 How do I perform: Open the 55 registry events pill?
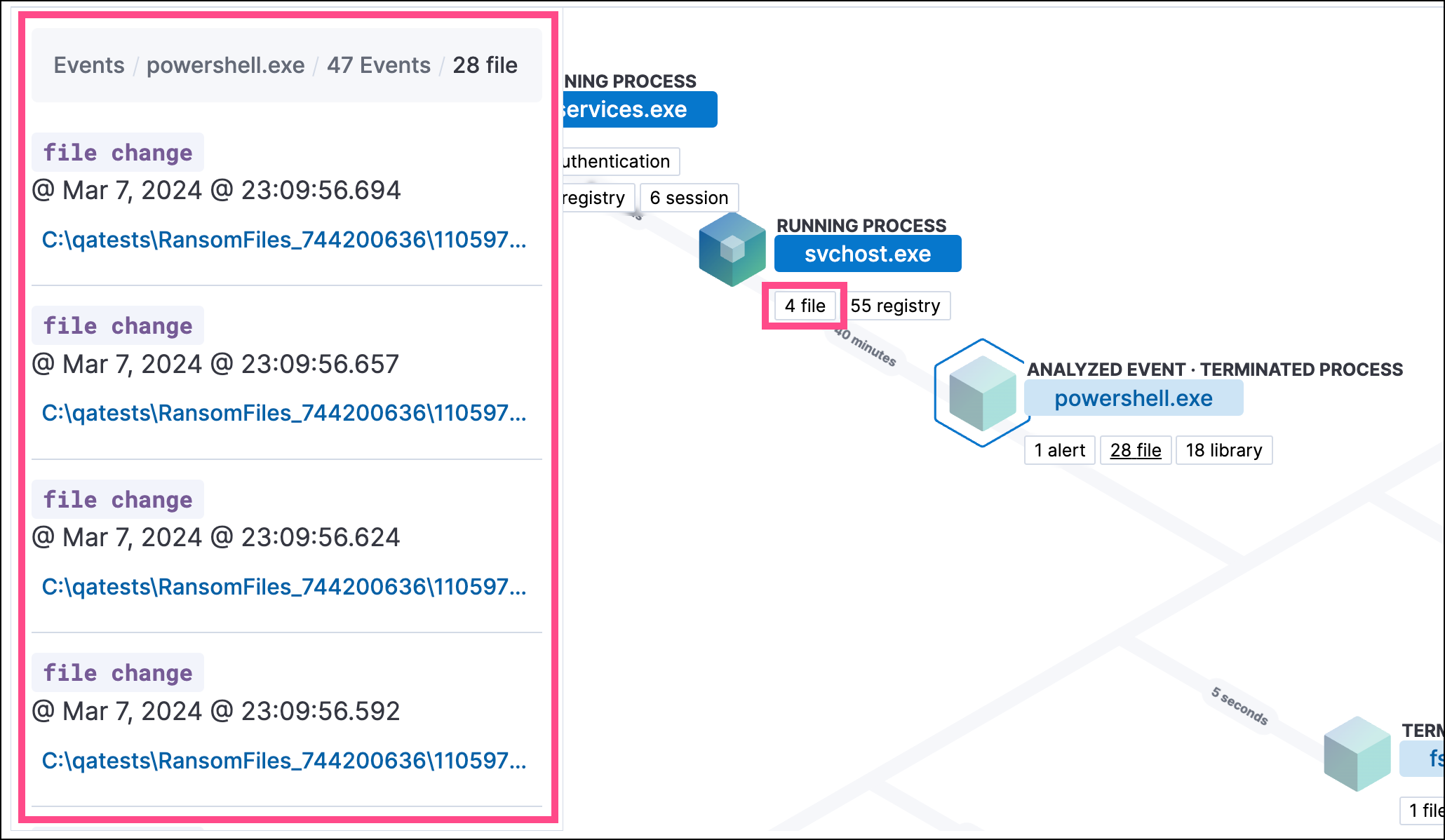895,306
